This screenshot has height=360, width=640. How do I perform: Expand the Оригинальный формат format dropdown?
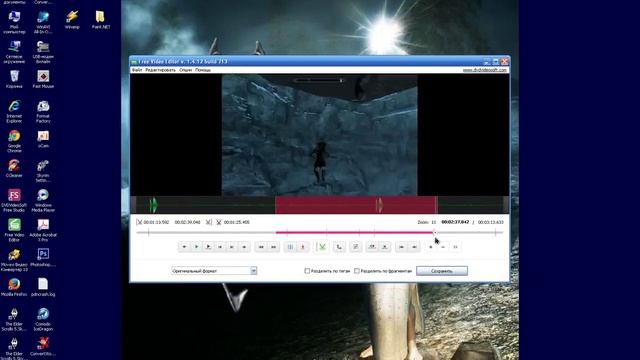(x=253, y=271)
